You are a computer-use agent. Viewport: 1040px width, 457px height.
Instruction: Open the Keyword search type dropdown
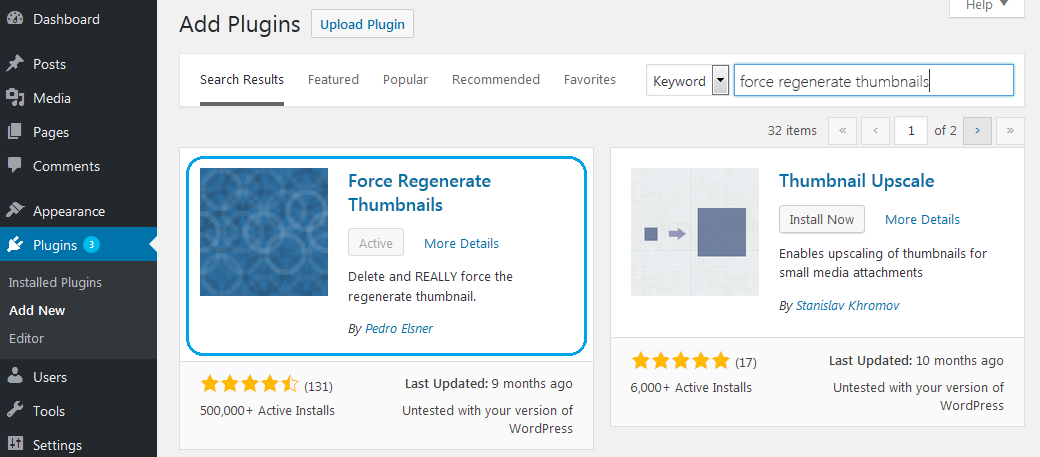coord(688,80)
